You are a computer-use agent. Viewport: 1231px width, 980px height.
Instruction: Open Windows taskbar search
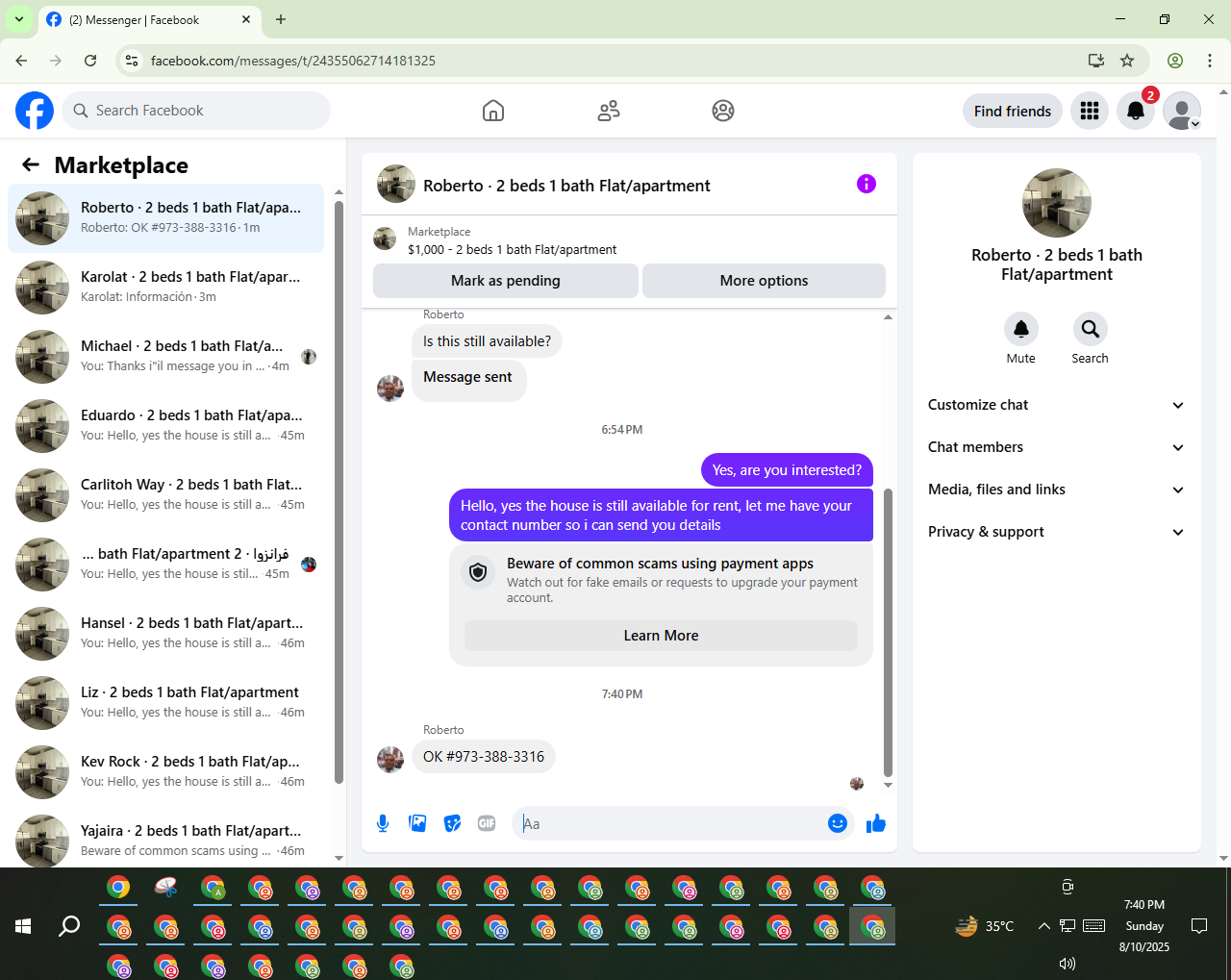[69, 926]
